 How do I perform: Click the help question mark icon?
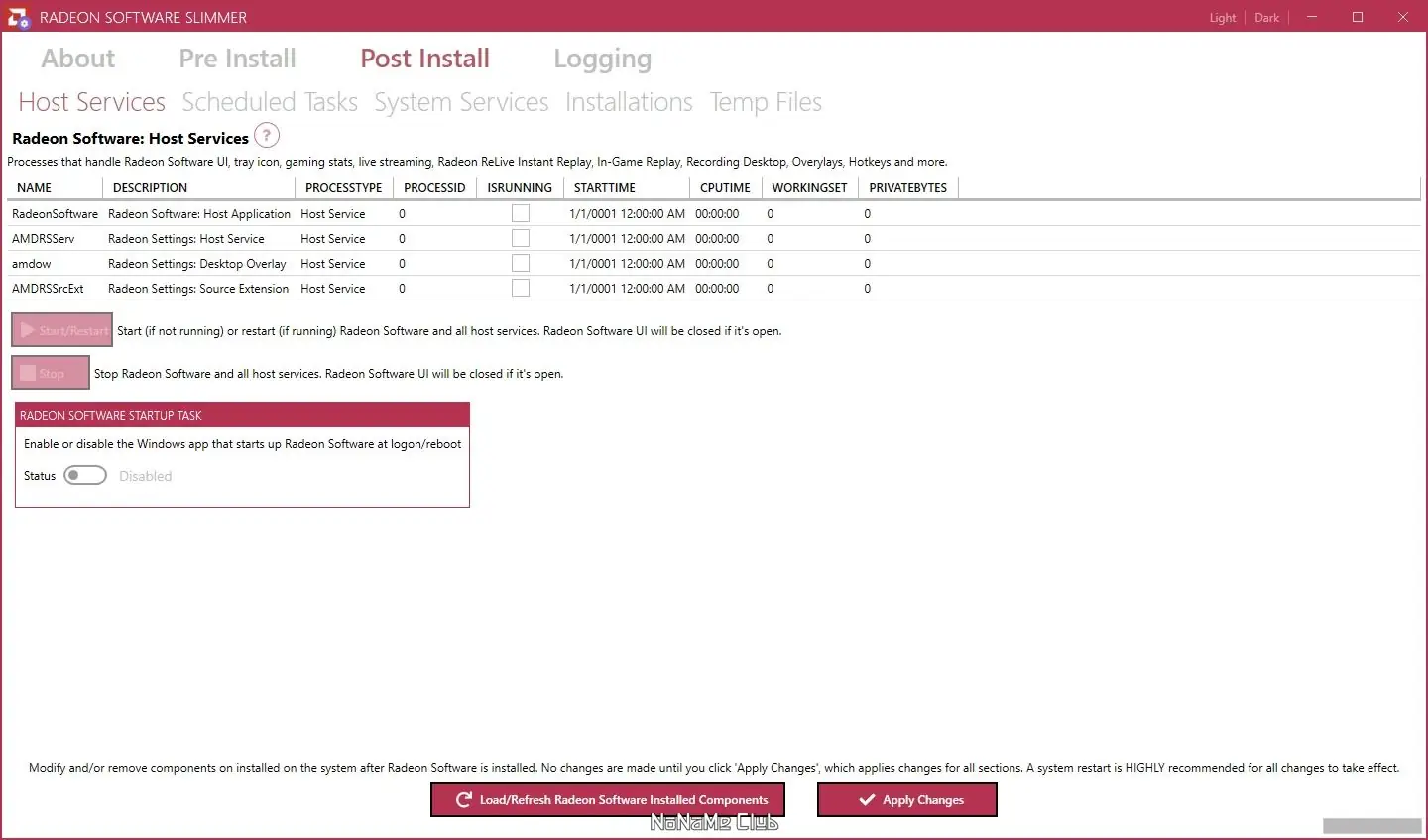tap(267, 136)
